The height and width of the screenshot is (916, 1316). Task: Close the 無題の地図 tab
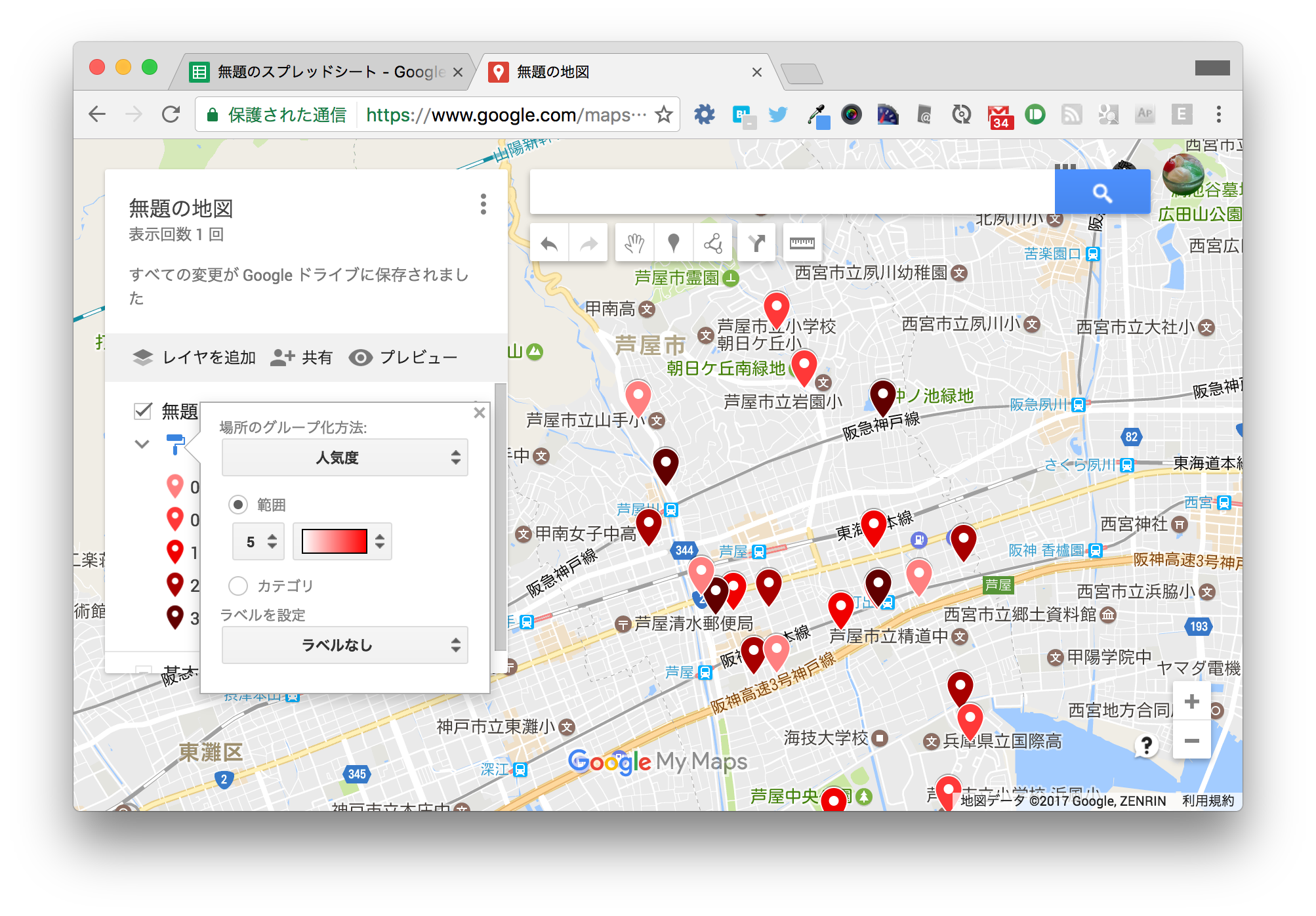click(756, 72)
